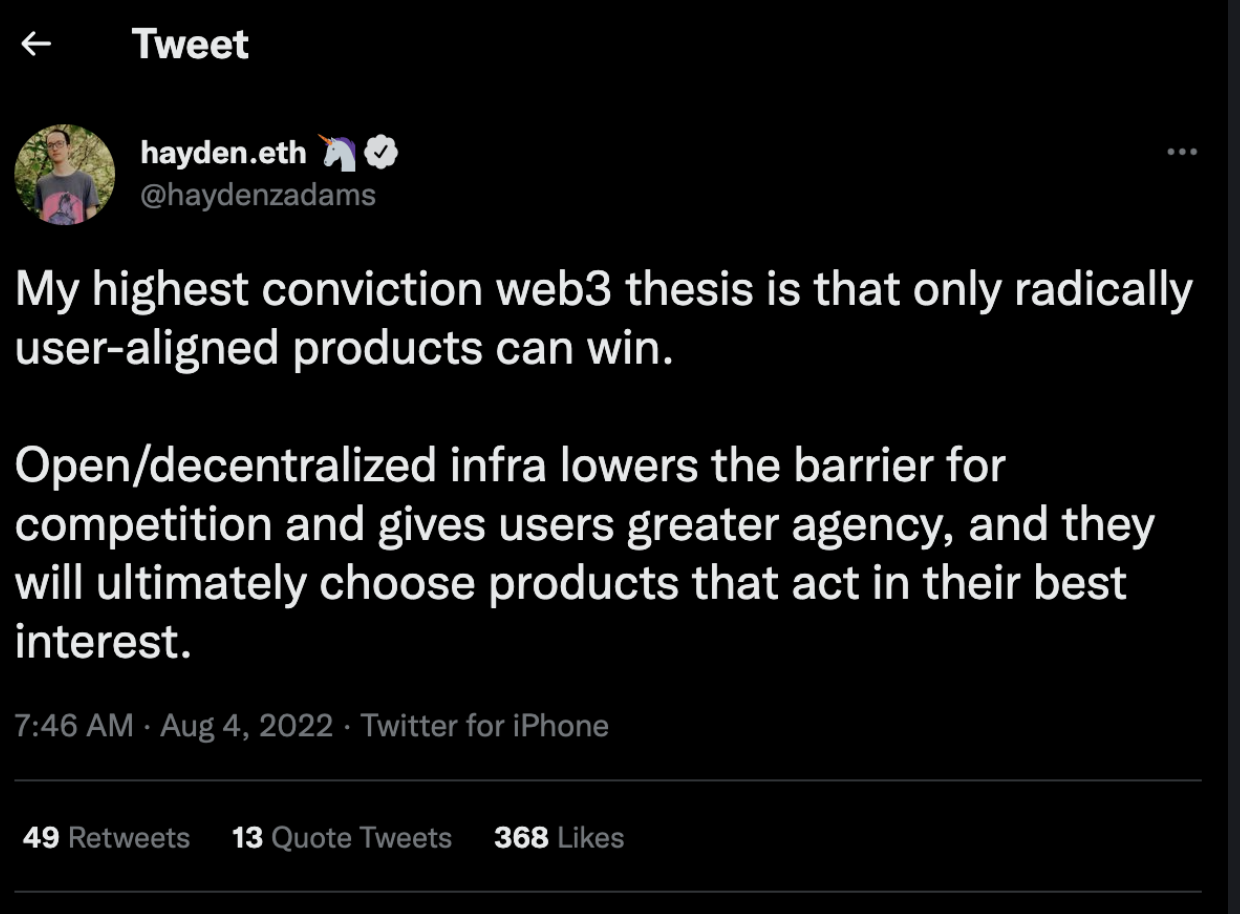Click the vertical scrollbar on the right edge

(x=1233, y=450)
